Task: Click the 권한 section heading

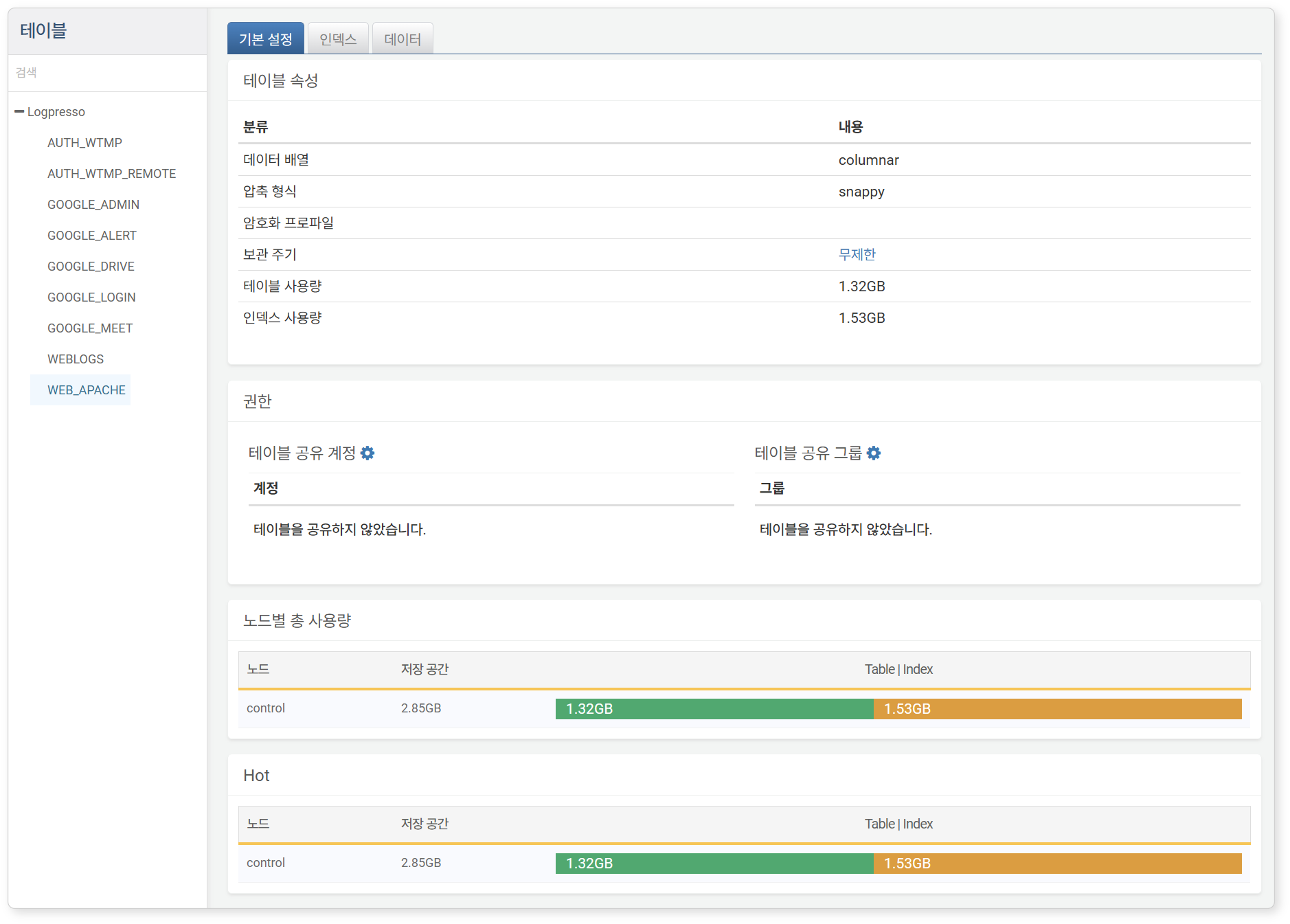Action: pyautogui.click(x=258, y=401)
